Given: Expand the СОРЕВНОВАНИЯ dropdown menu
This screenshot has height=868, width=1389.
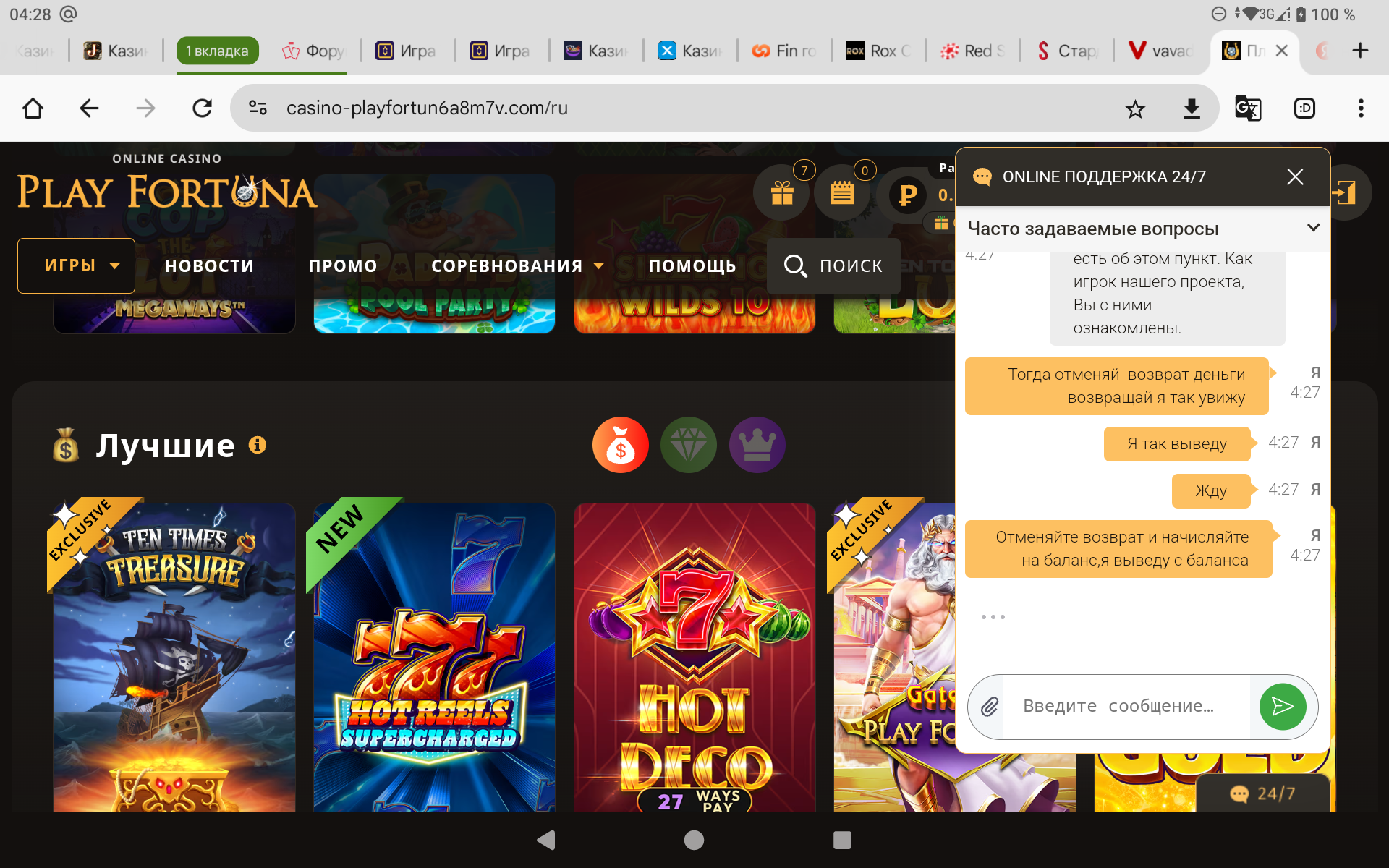Looking at the screenshot, I should tap(517, 266).
